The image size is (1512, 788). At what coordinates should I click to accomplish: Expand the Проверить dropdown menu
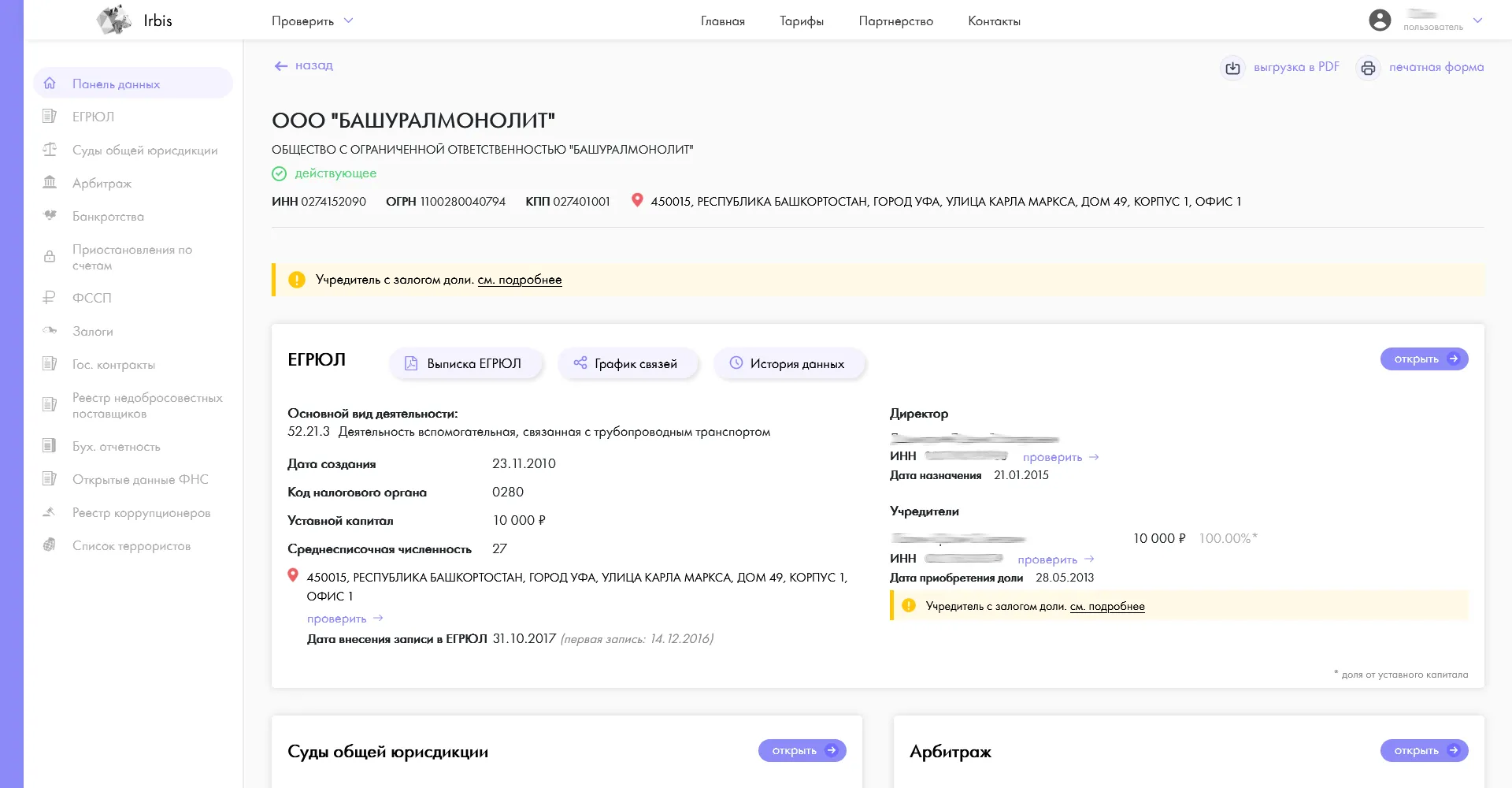click(312, 21)
